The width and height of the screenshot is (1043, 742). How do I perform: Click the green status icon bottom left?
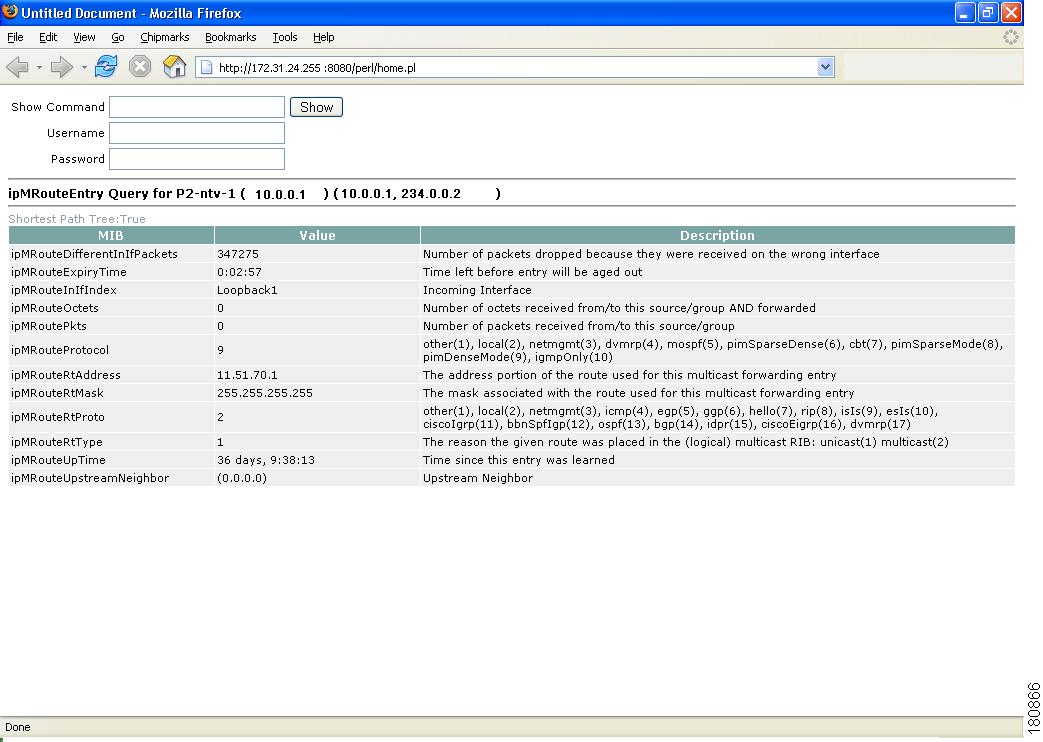click(4, 738)
